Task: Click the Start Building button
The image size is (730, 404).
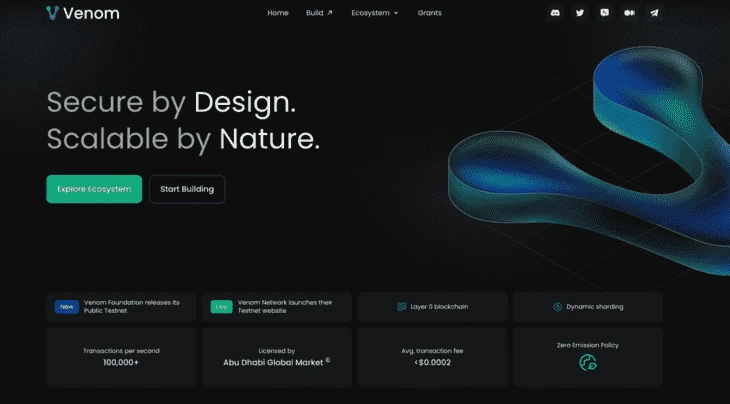Action: (x=187, y=189)
